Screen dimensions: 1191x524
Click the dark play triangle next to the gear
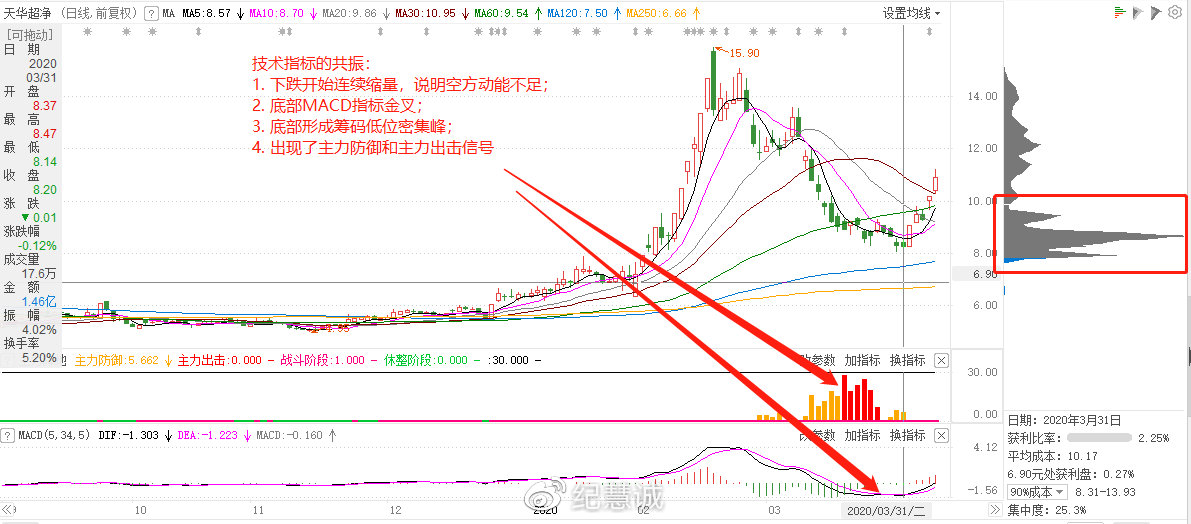tap(1157, 13)
